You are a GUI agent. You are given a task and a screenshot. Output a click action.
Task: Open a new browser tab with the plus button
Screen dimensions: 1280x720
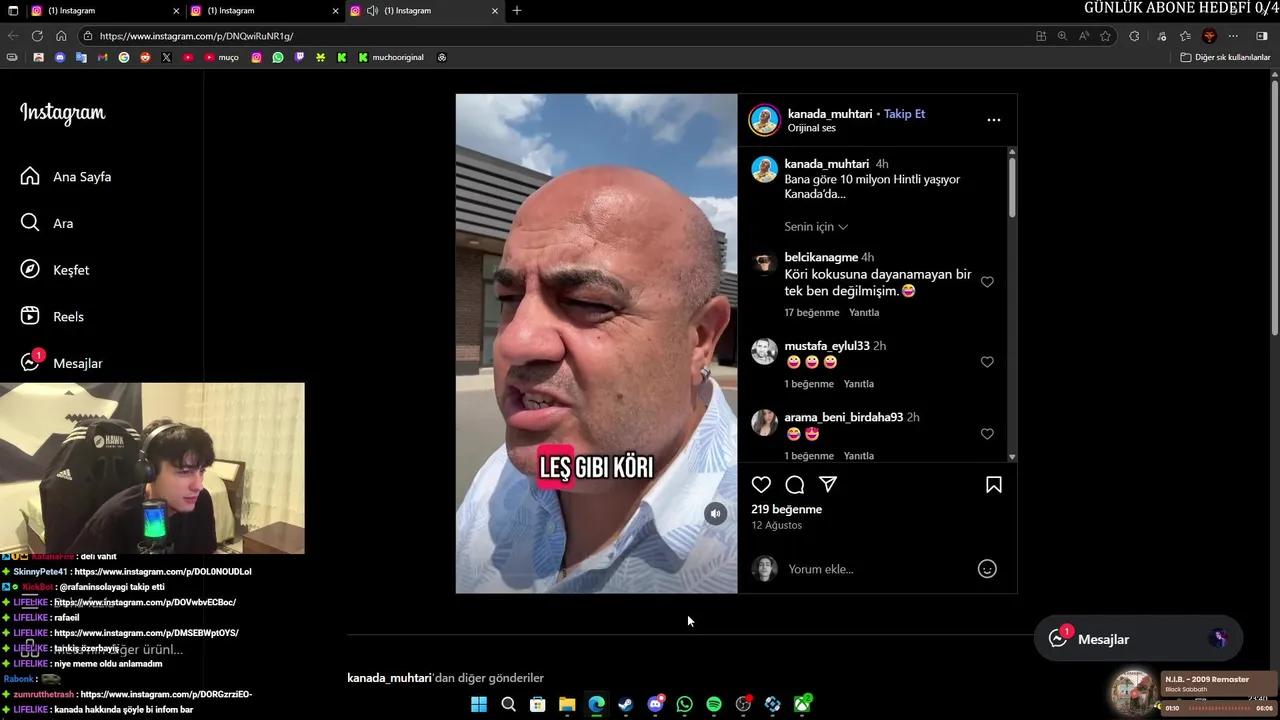[517, 11]
